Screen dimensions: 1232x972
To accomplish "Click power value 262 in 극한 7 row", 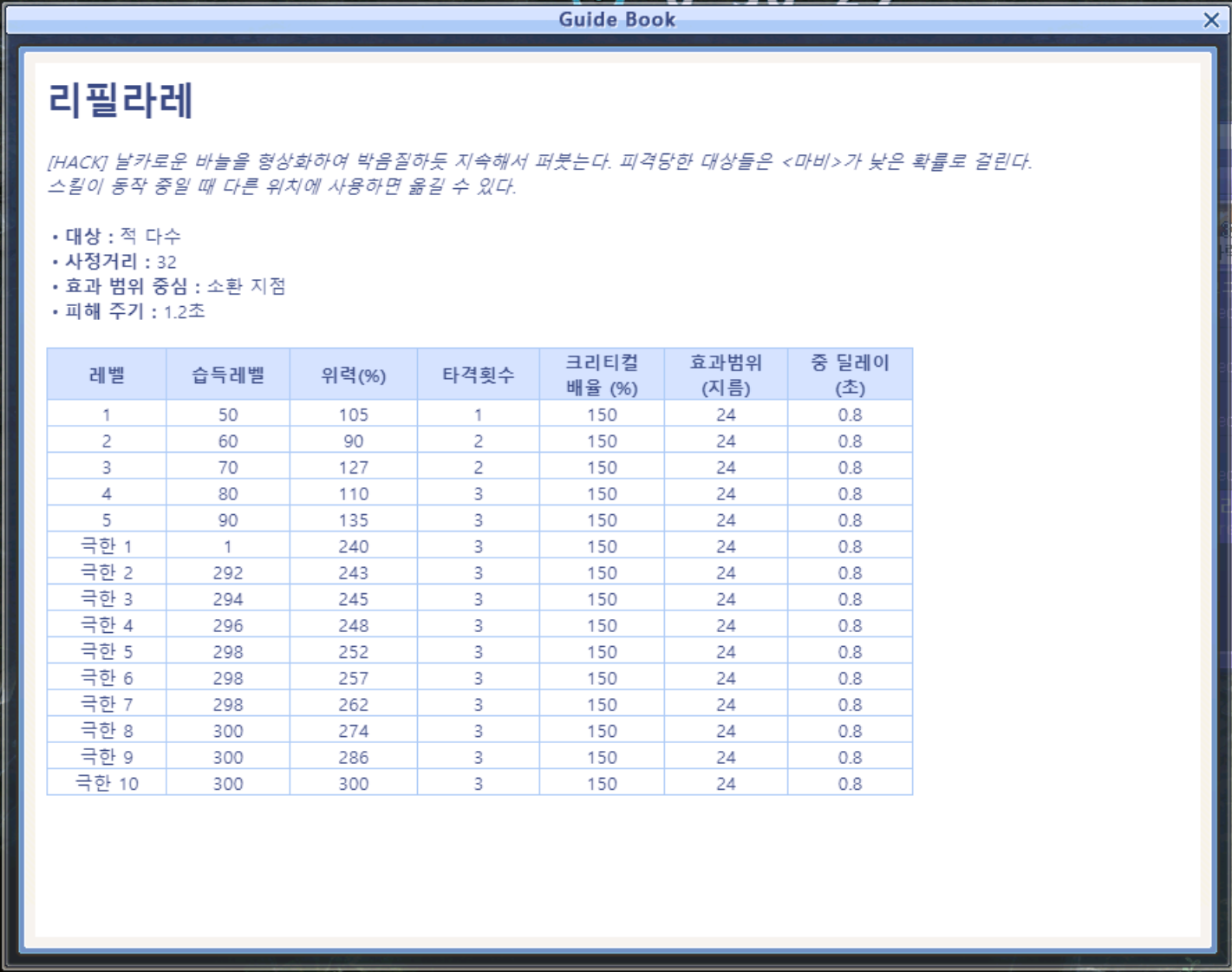I will [x=354, y=705].
